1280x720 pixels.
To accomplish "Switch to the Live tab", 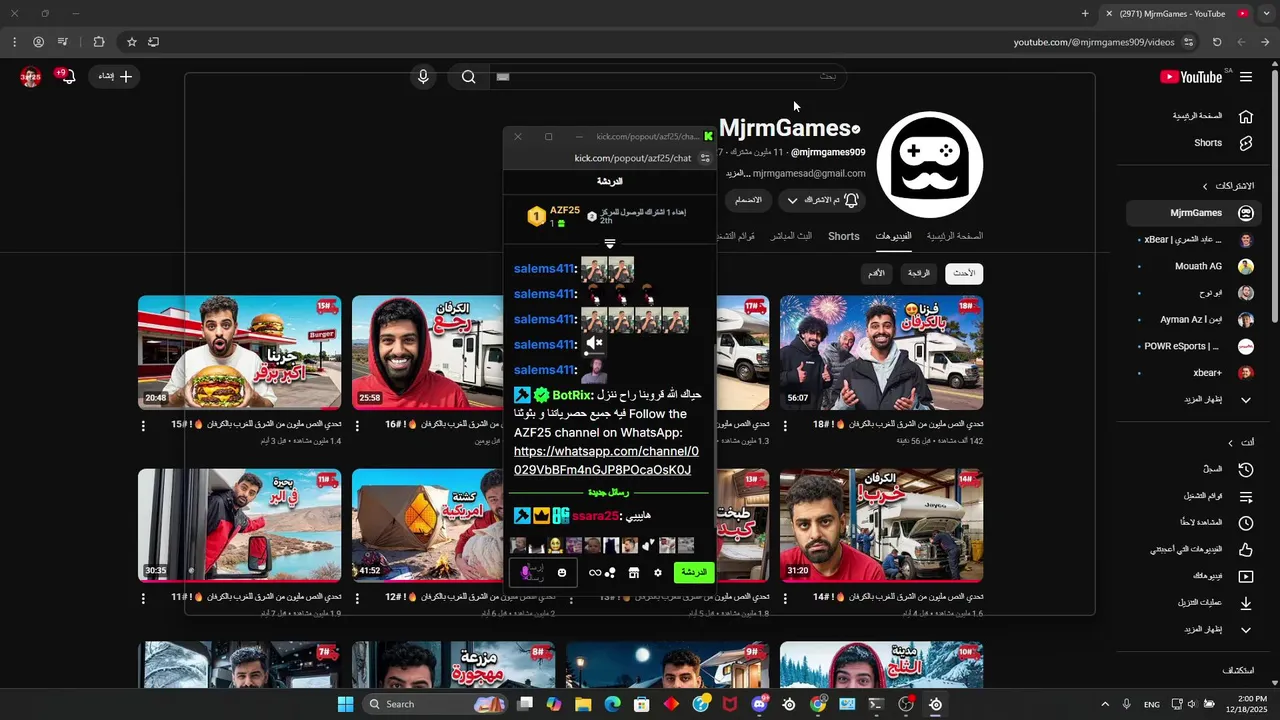I will click(x=791, y=236).
